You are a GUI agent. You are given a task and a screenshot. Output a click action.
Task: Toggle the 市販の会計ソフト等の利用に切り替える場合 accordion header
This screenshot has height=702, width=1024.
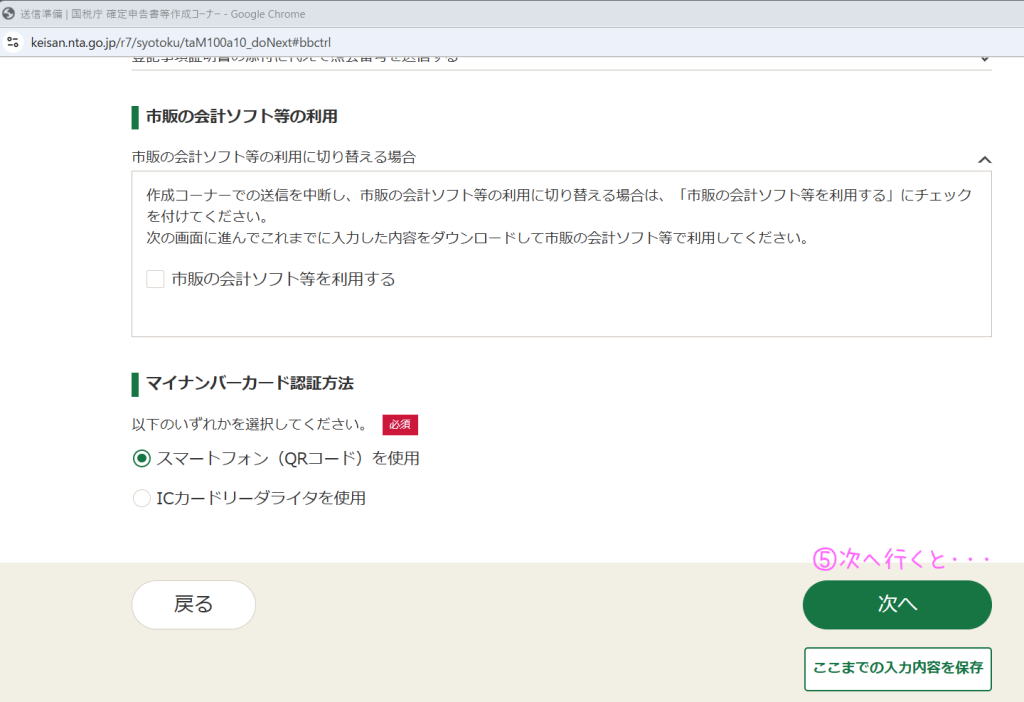pos(274,157)
